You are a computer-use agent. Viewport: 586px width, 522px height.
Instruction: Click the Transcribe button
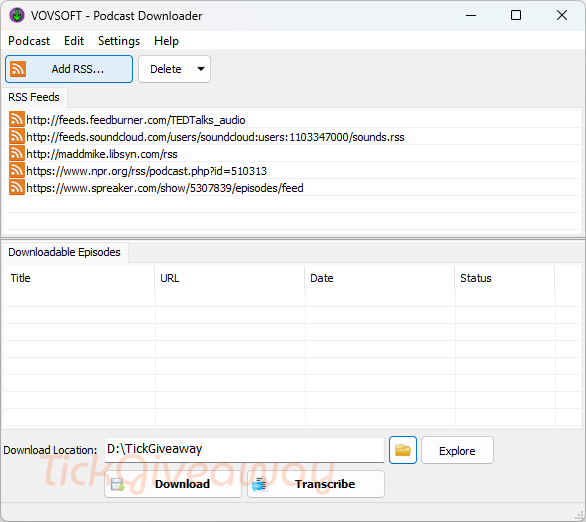pyautogui.click(x=316, y=484)
